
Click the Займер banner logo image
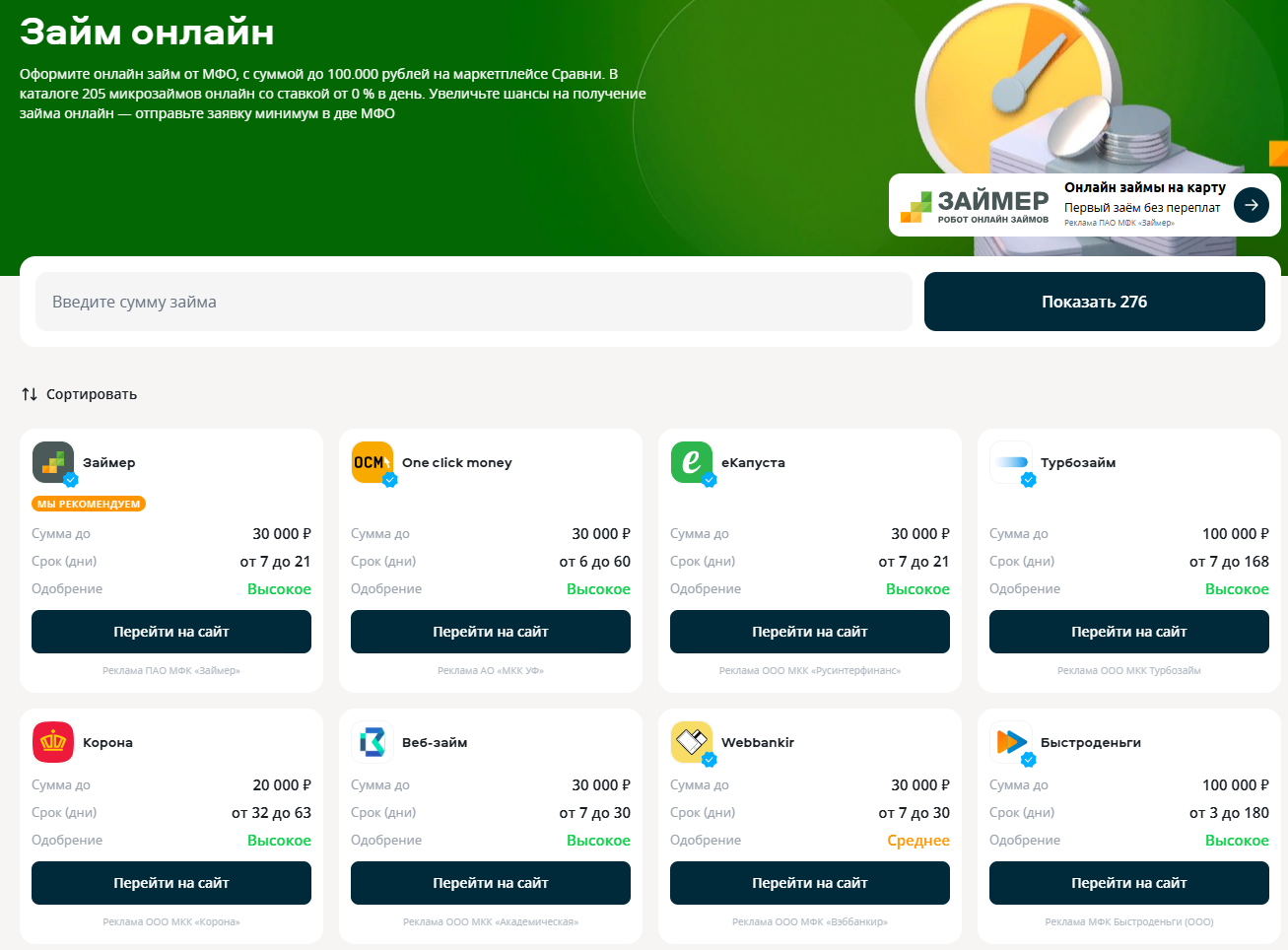coord(975,206)
